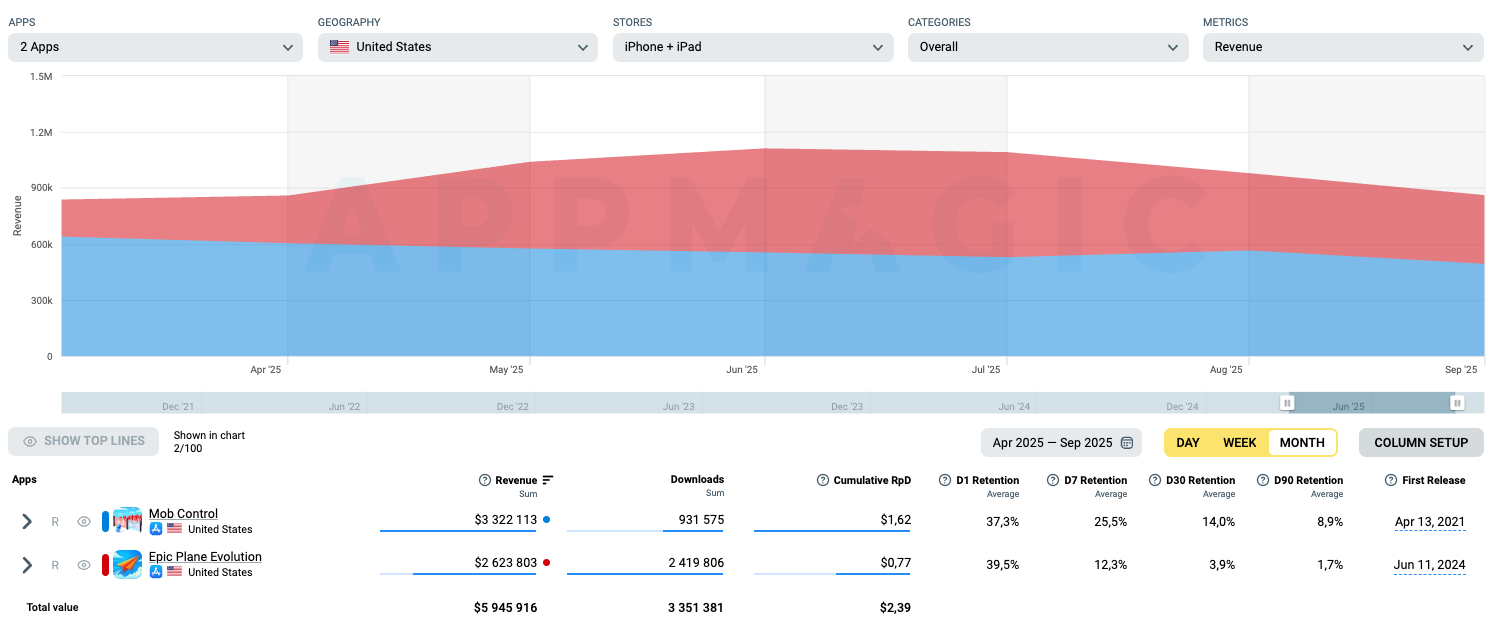Open the Apr 2025 — Sep 2025 date picker
1488x629 pixels.
(x=1061, y=443)
